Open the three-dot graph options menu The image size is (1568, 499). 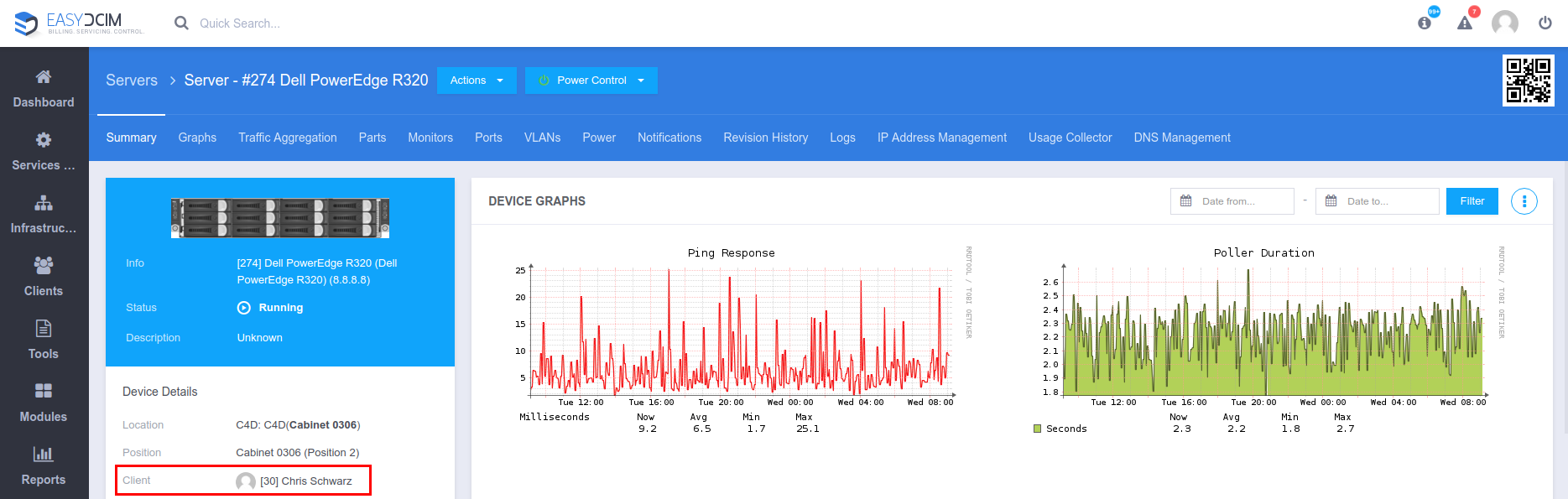(1524, 201)
